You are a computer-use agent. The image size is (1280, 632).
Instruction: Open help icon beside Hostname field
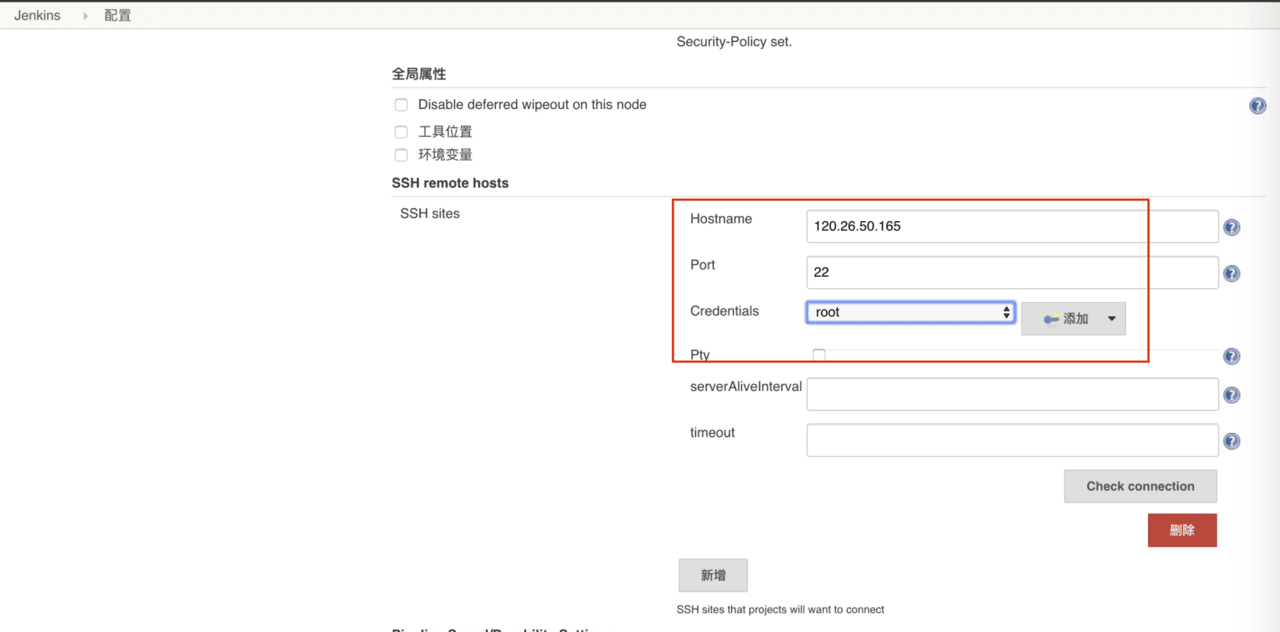[1232, 227]
